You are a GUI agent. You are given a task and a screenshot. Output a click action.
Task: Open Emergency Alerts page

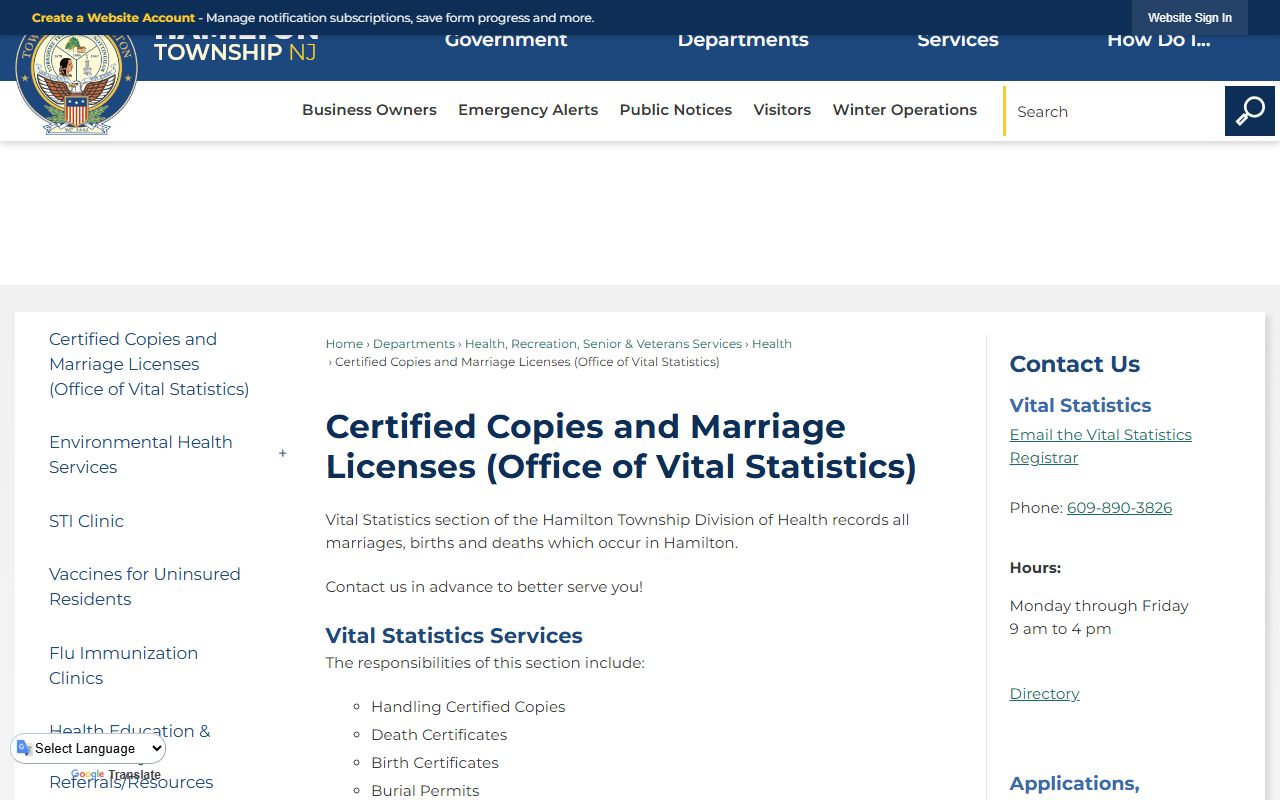528,110
